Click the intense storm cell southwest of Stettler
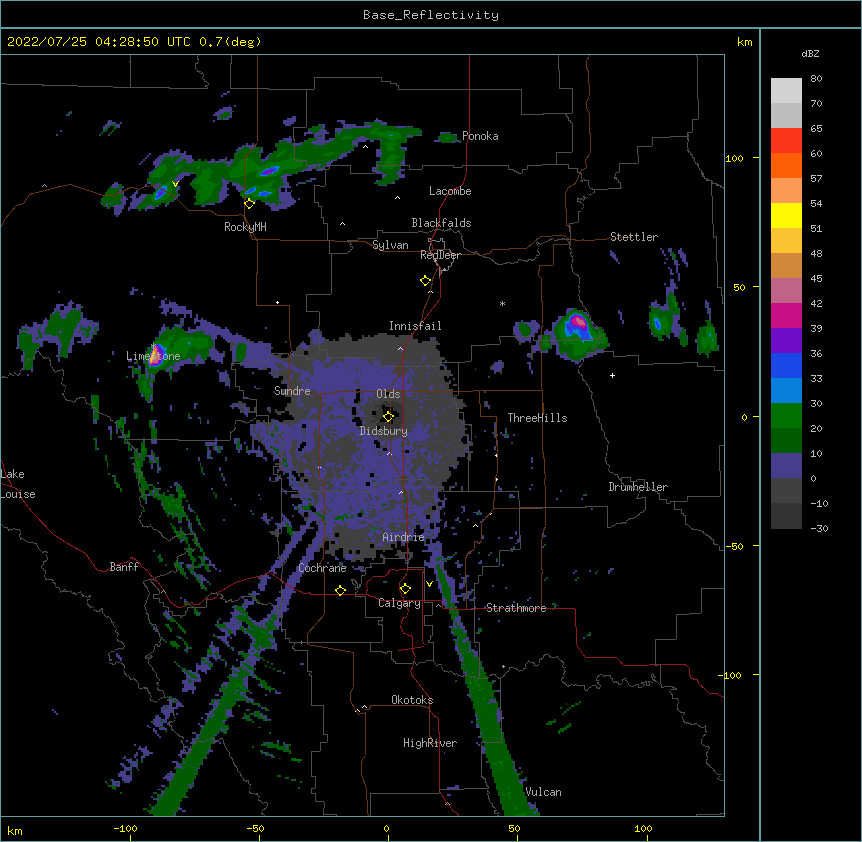The height and width of the screenshot is (842, 862). click(x=578, y=325)
